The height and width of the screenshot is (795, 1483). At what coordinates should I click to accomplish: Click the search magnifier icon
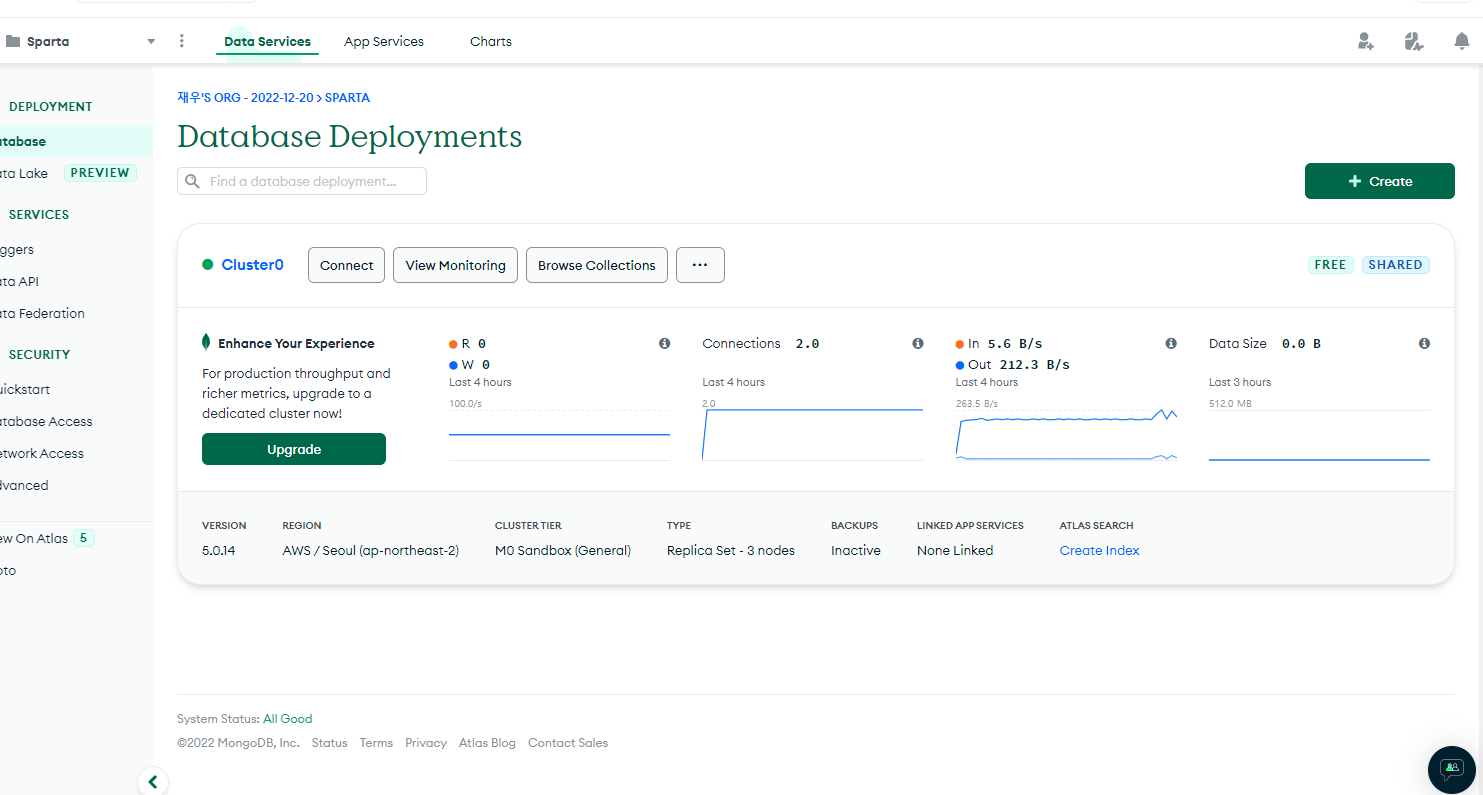tap(192, 181)
